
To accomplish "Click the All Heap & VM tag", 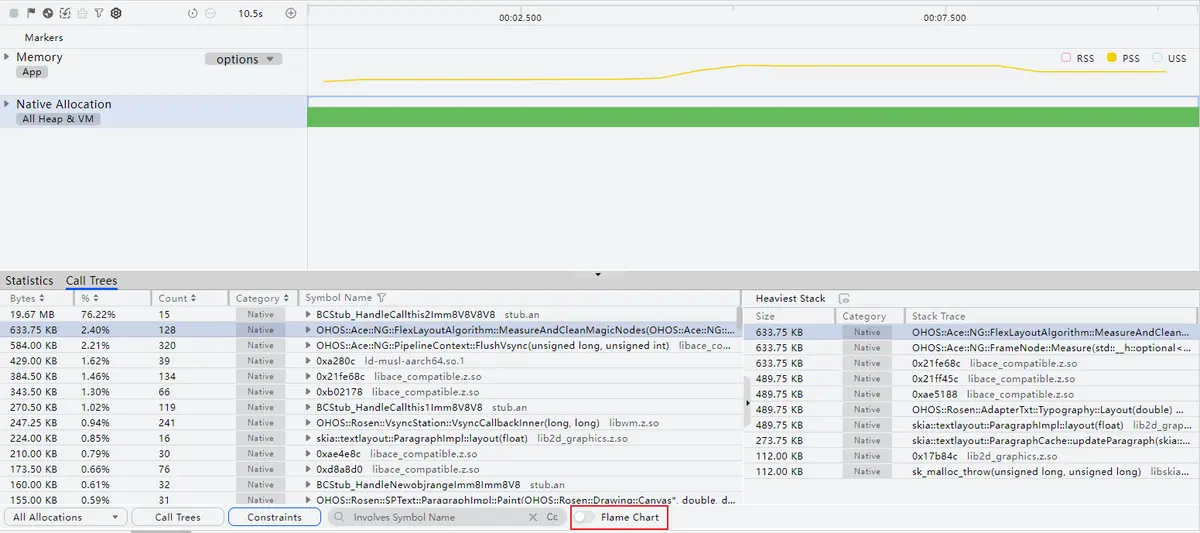I will 59,119.
